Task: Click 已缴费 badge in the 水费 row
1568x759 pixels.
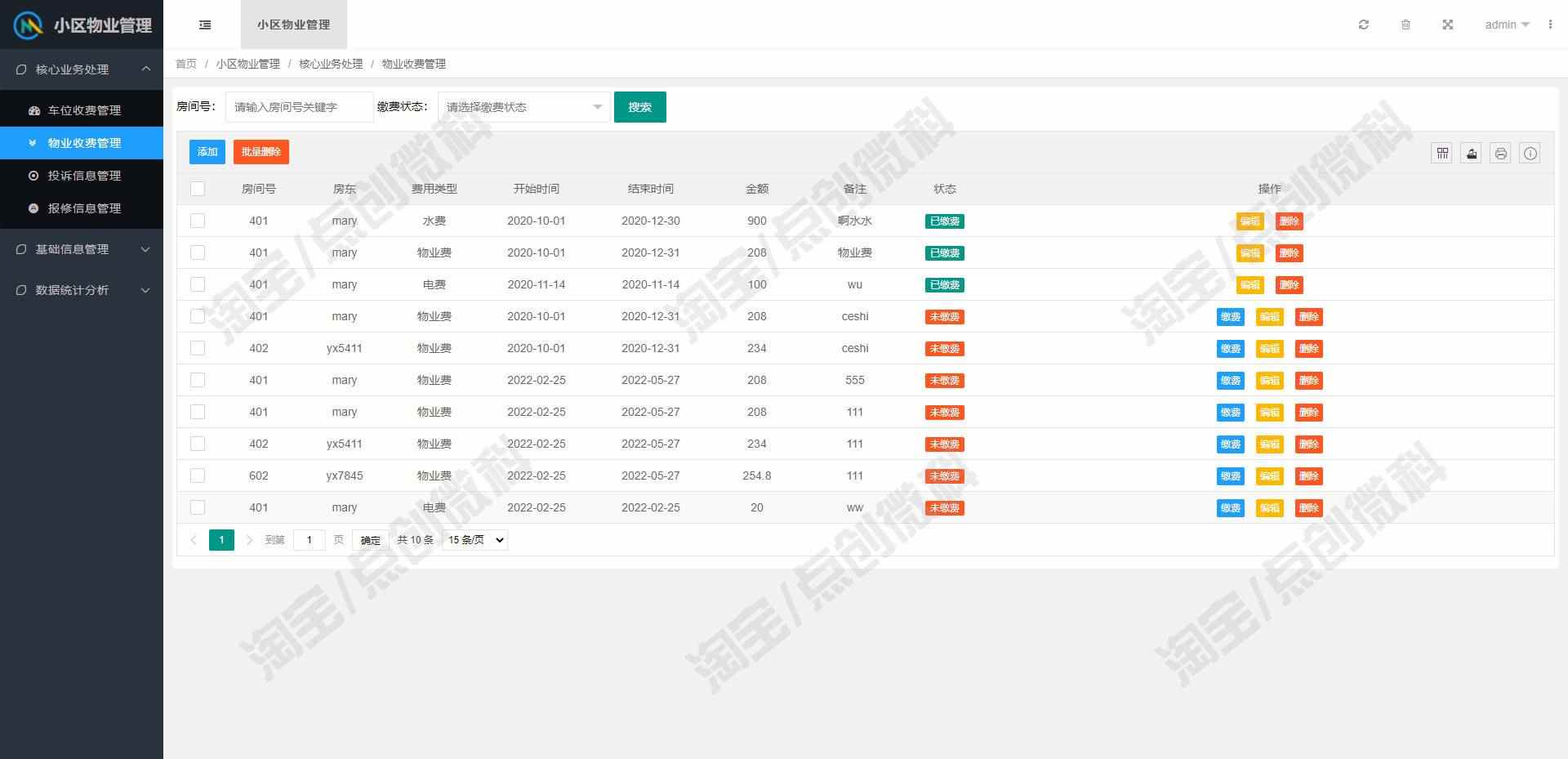Action: point(945,221)
